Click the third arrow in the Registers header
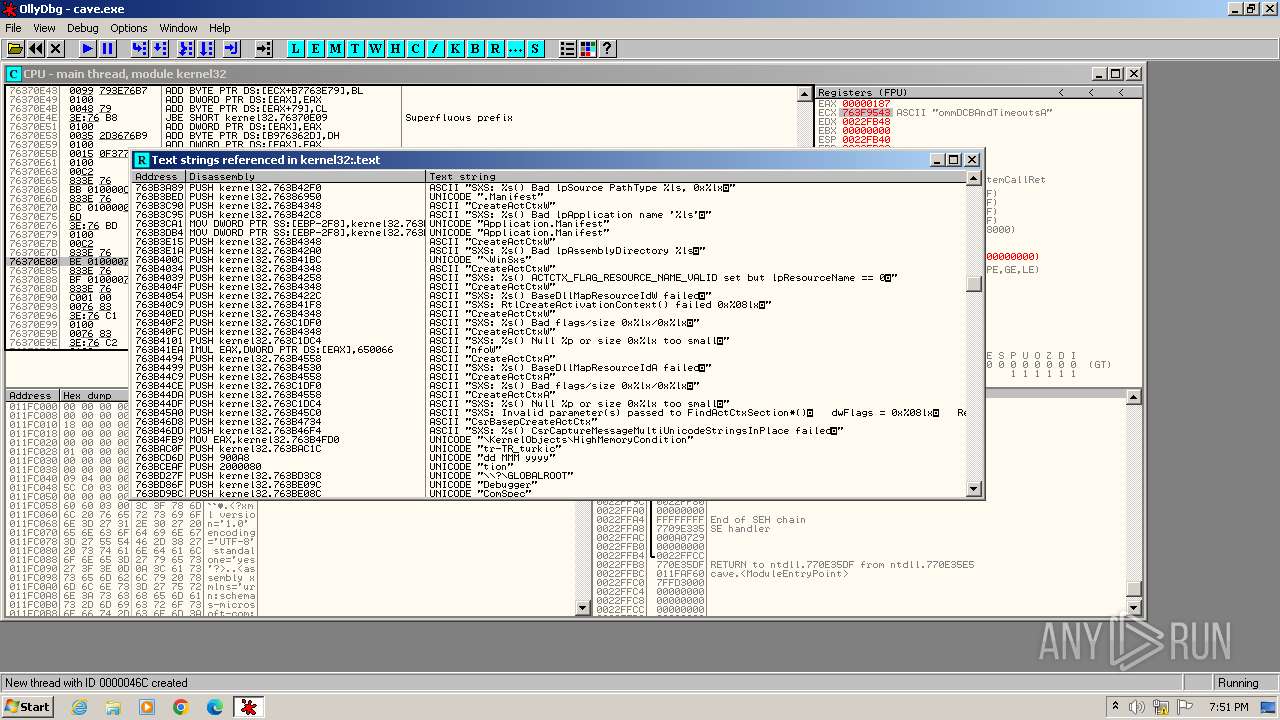 [x=1122, y=92]
